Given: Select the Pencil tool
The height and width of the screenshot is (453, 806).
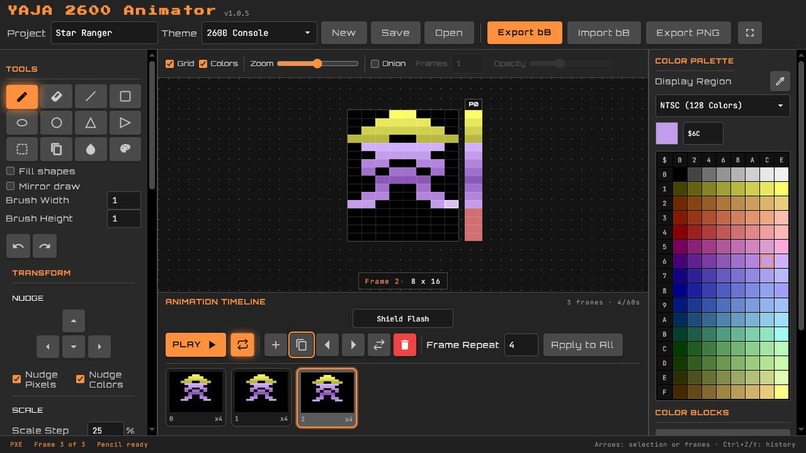Looking at the screenshot, I should point(22,97).
